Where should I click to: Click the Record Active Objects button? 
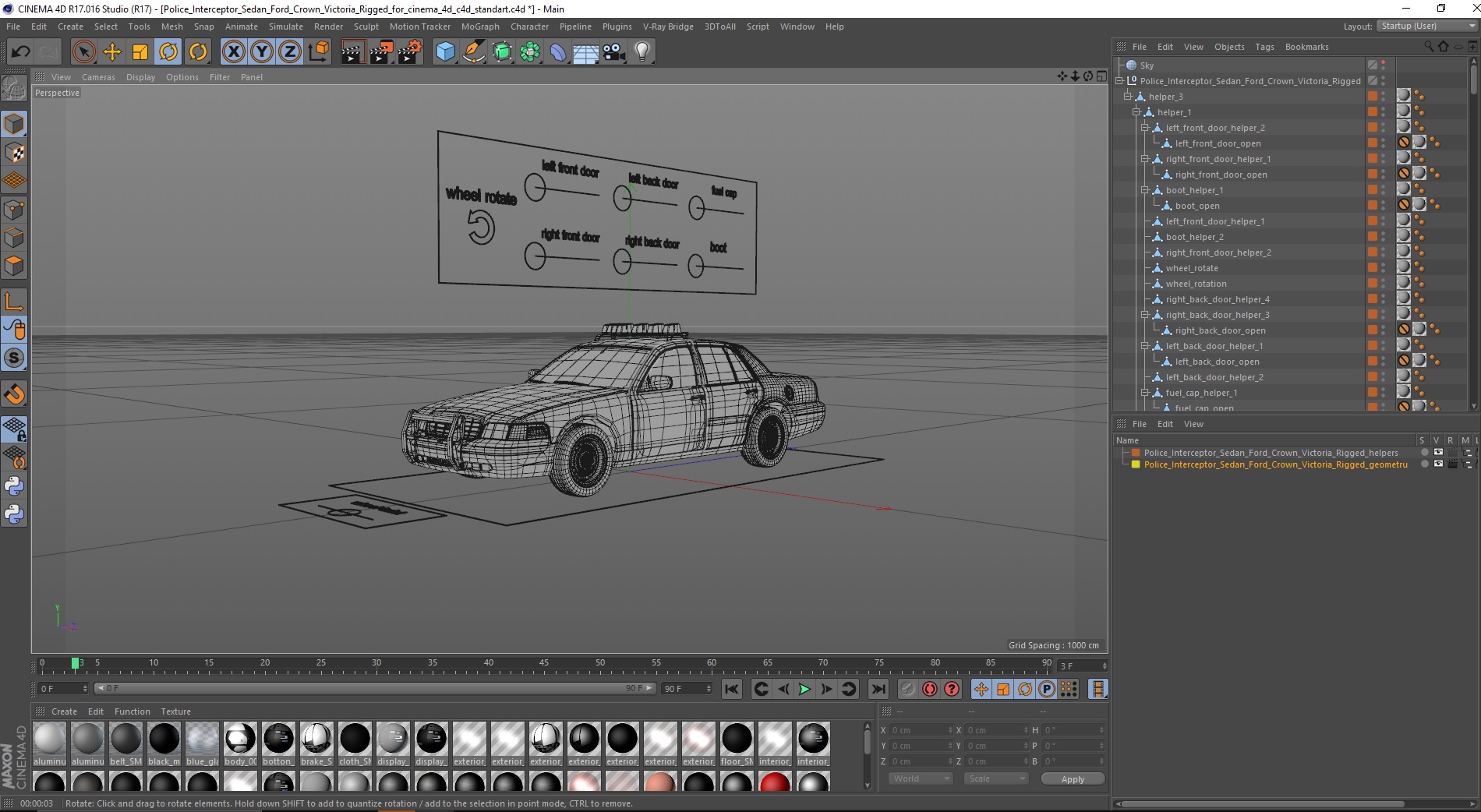907,689
